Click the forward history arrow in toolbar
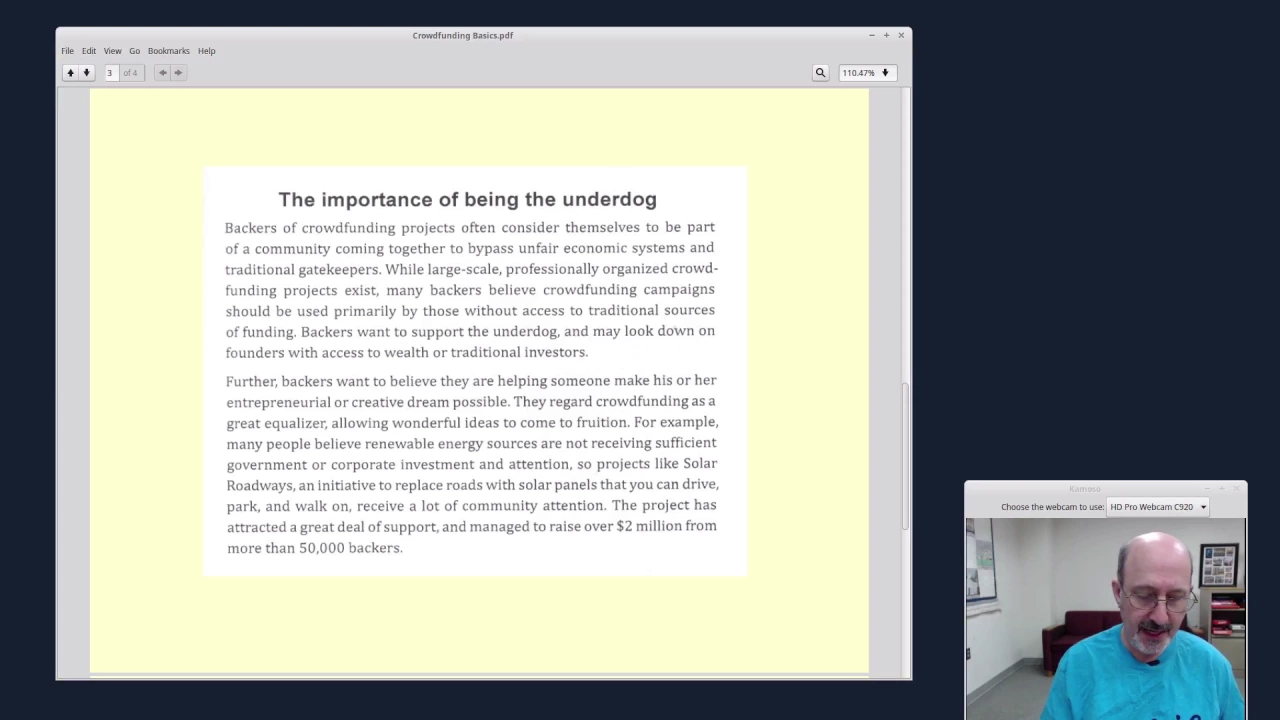This screenshot has height=720, width=1280. point(178,72)
